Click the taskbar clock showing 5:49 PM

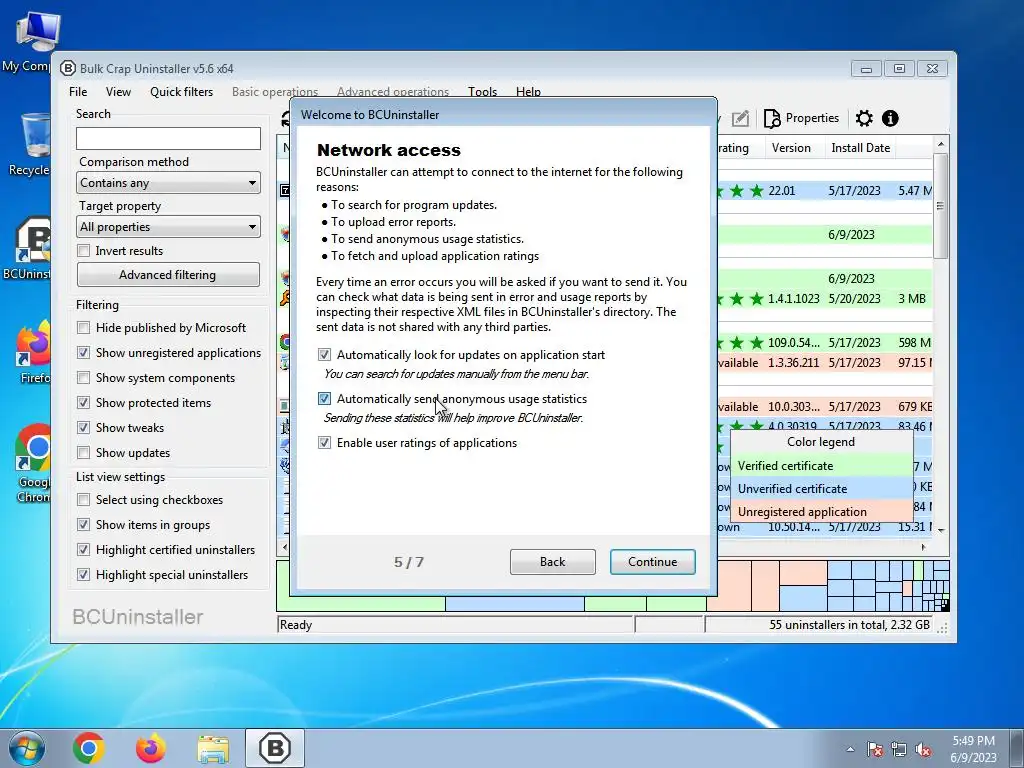point(973,749)
